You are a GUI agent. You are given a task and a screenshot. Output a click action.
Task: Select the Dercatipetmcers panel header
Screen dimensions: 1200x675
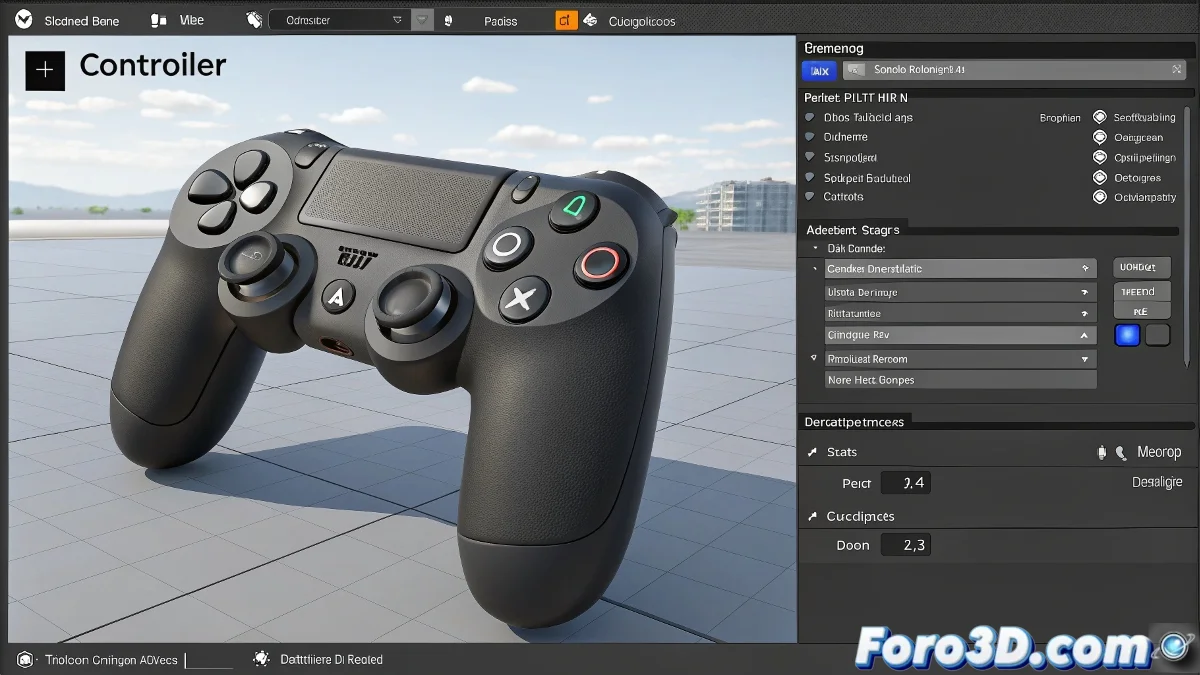854,422
